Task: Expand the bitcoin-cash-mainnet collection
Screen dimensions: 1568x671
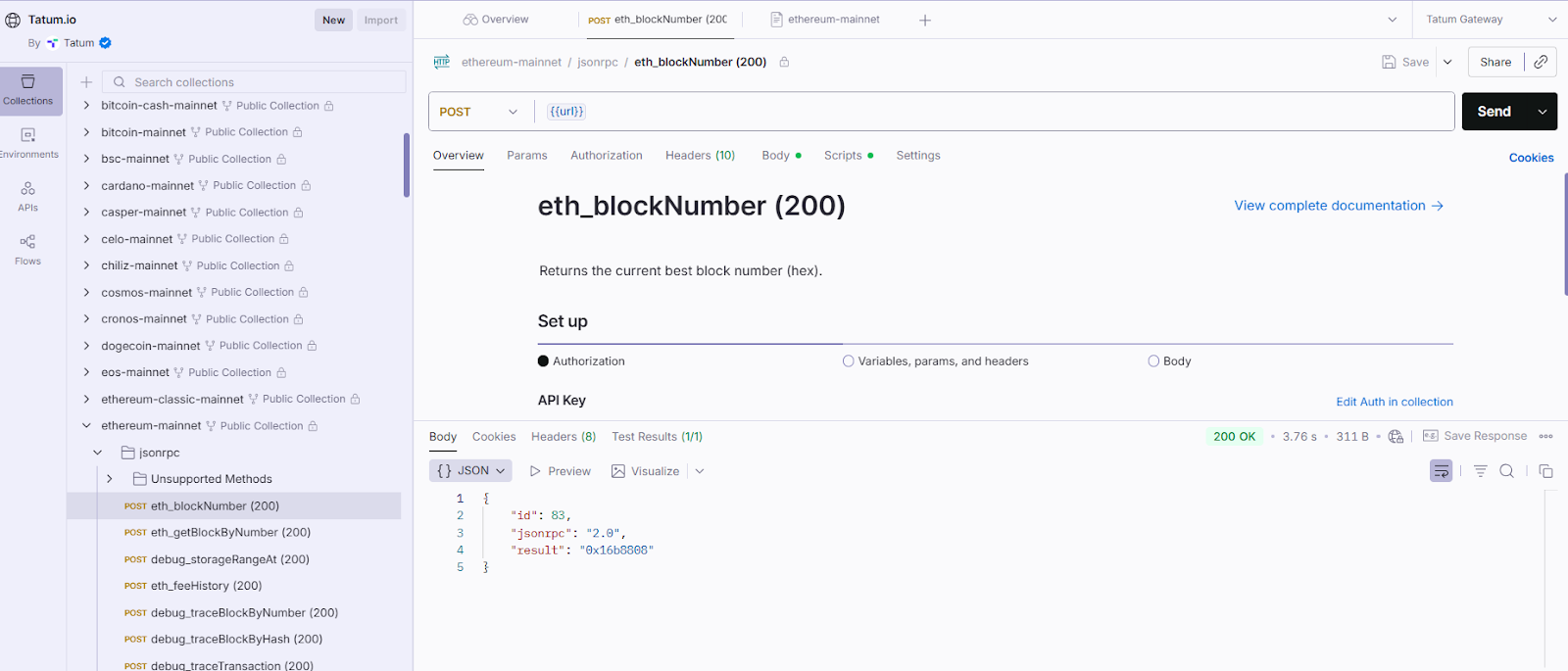Action: tap(86, 106)
